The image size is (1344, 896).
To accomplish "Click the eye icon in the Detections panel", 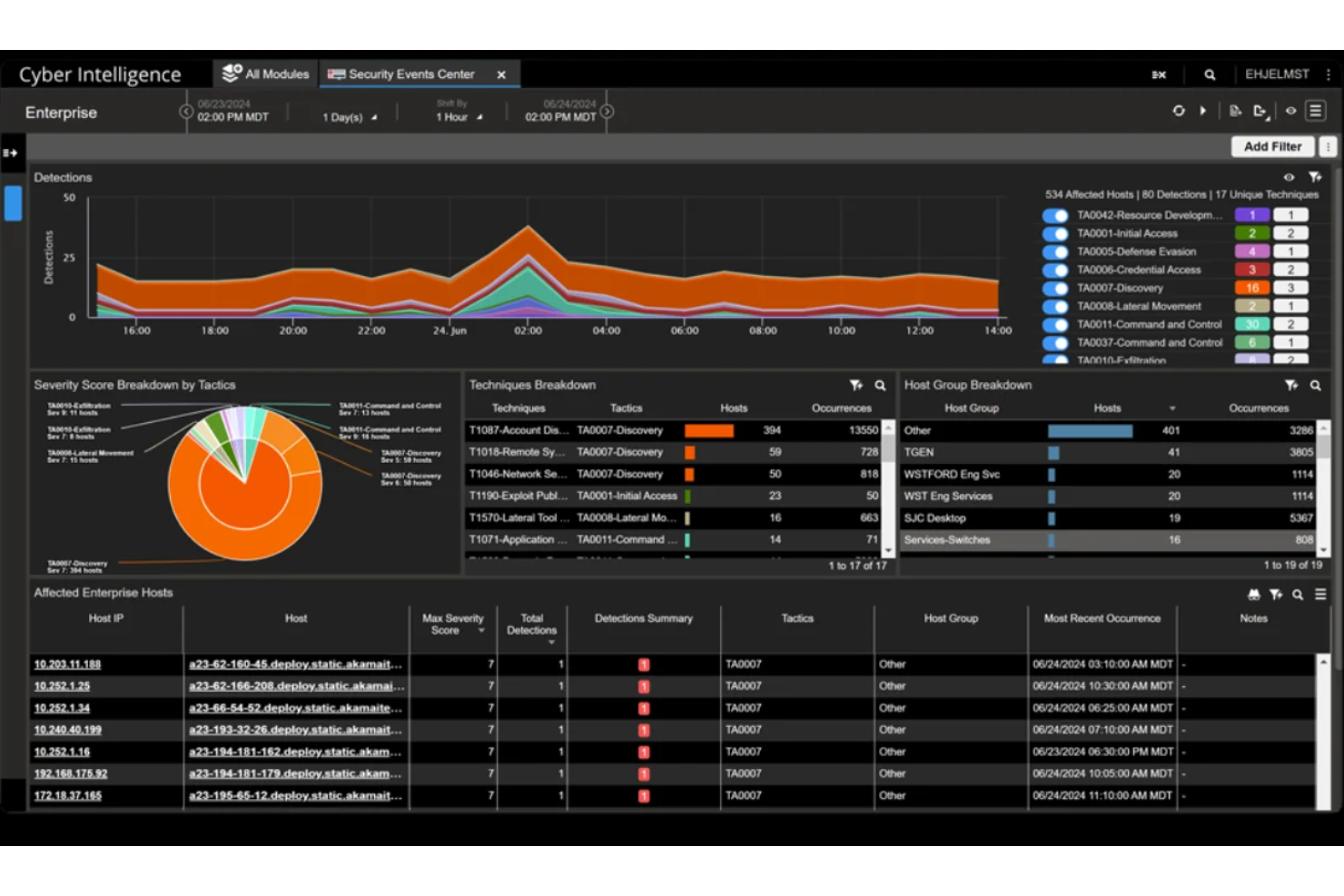I will 1290,178.
